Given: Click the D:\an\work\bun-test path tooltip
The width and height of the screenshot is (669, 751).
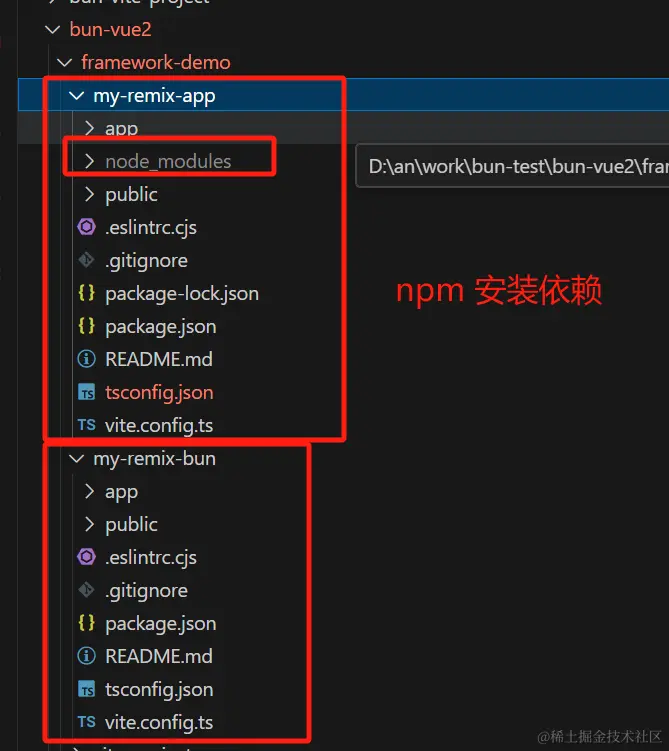Looking at the screenshot, I should pyautogui.click(x=512, y=166).
